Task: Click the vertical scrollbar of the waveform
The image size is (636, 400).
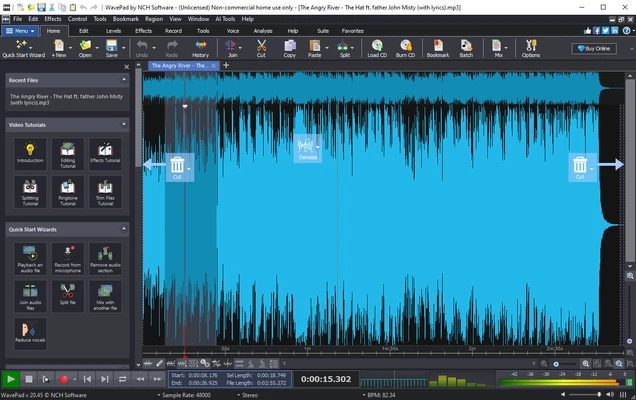Action: [x=630, y=170]
